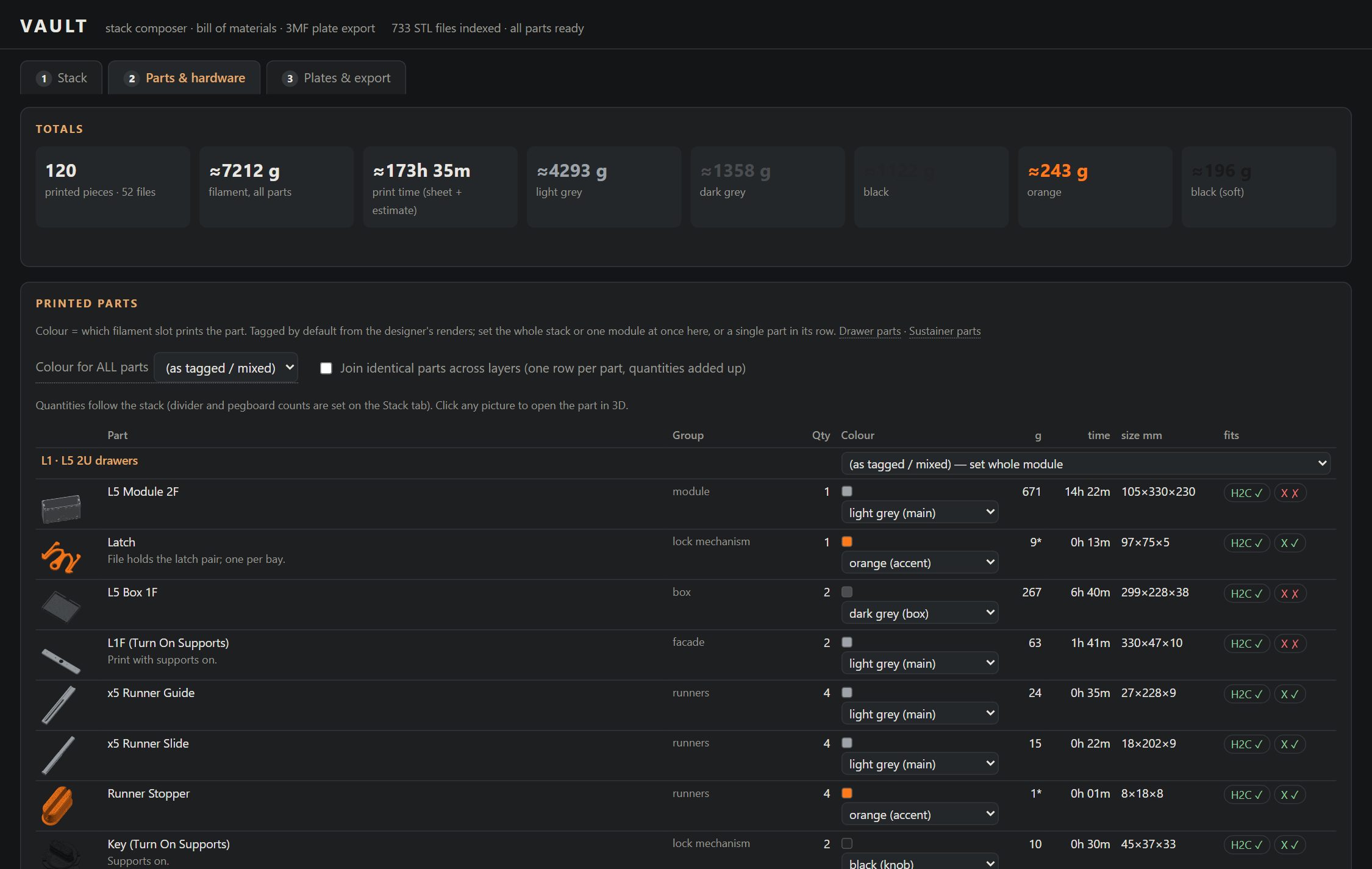Change colour dropdown for x5 Runner Guide
The height and width of the screenshot is (869, 1372).
click(x=920, y=714)
